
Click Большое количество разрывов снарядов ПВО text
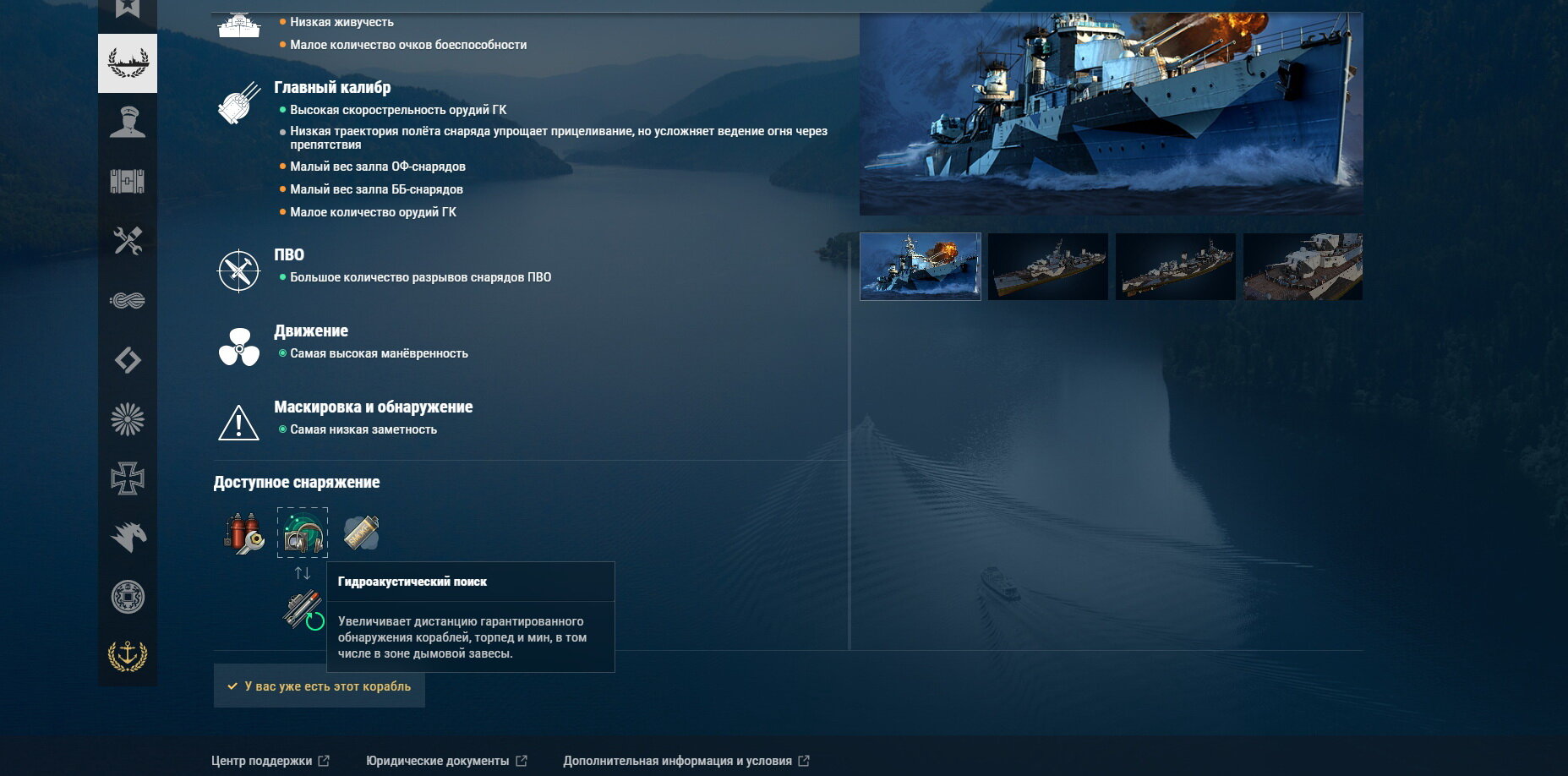click(420, 277)
